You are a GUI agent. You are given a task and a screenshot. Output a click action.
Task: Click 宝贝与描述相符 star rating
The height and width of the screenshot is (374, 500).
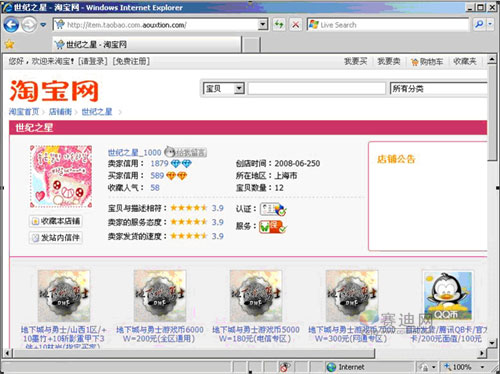(189, 208)
